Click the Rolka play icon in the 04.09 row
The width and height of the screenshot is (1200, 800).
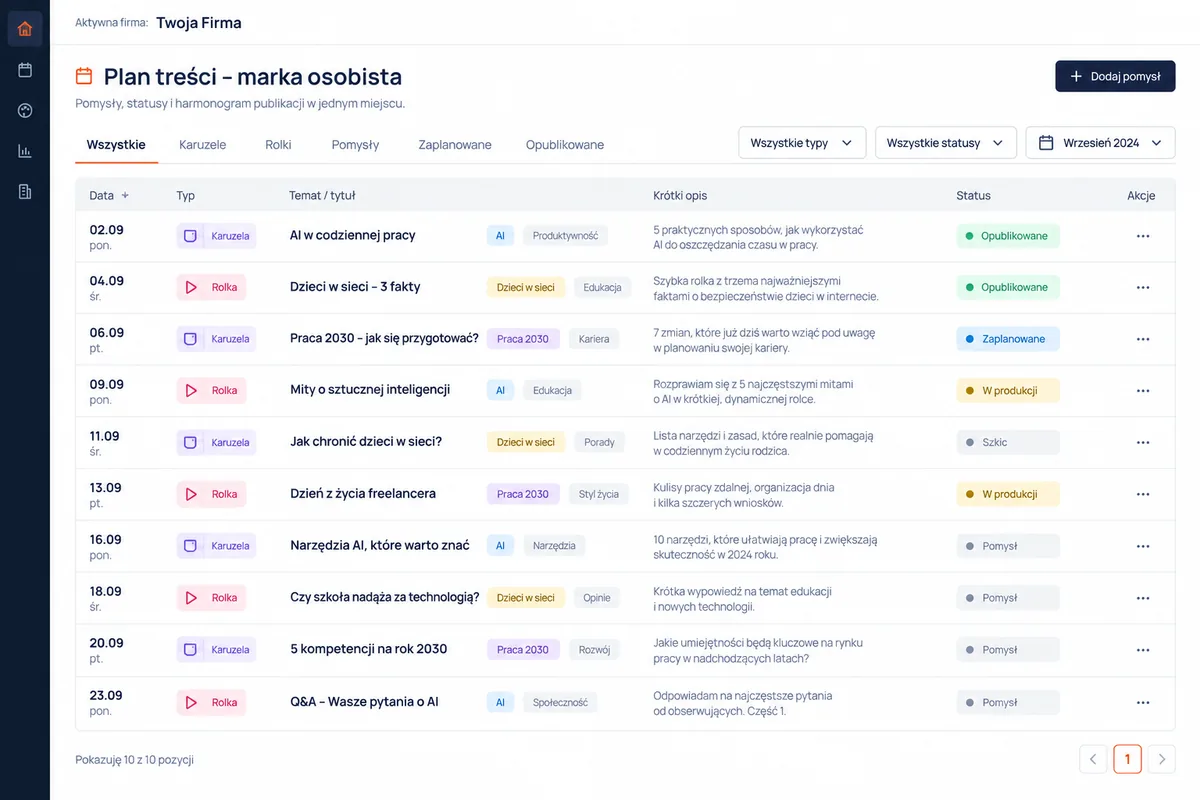190,287
